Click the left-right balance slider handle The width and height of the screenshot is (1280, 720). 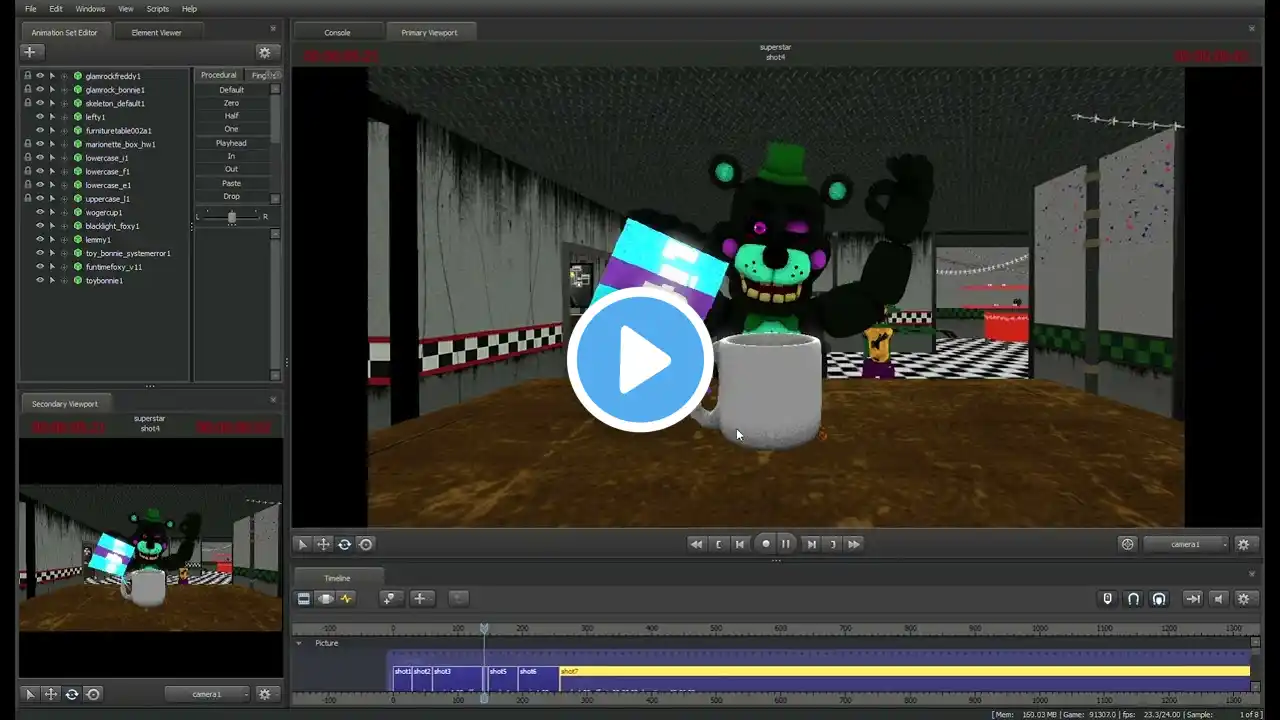click(232, 217)
